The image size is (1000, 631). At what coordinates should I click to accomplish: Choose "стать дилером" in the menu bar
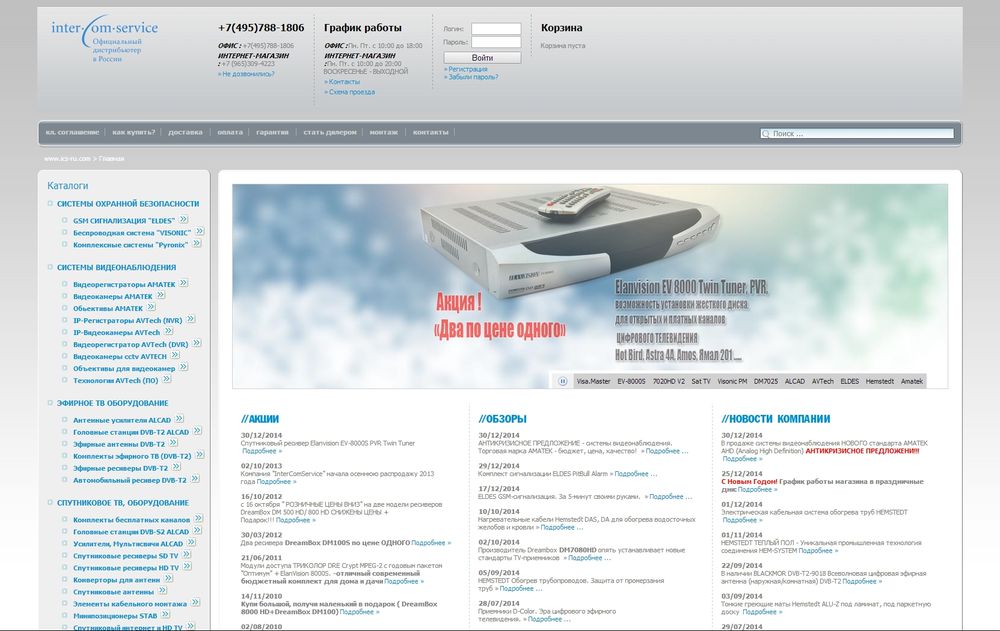pyautogui.click(x=330, y=133)
